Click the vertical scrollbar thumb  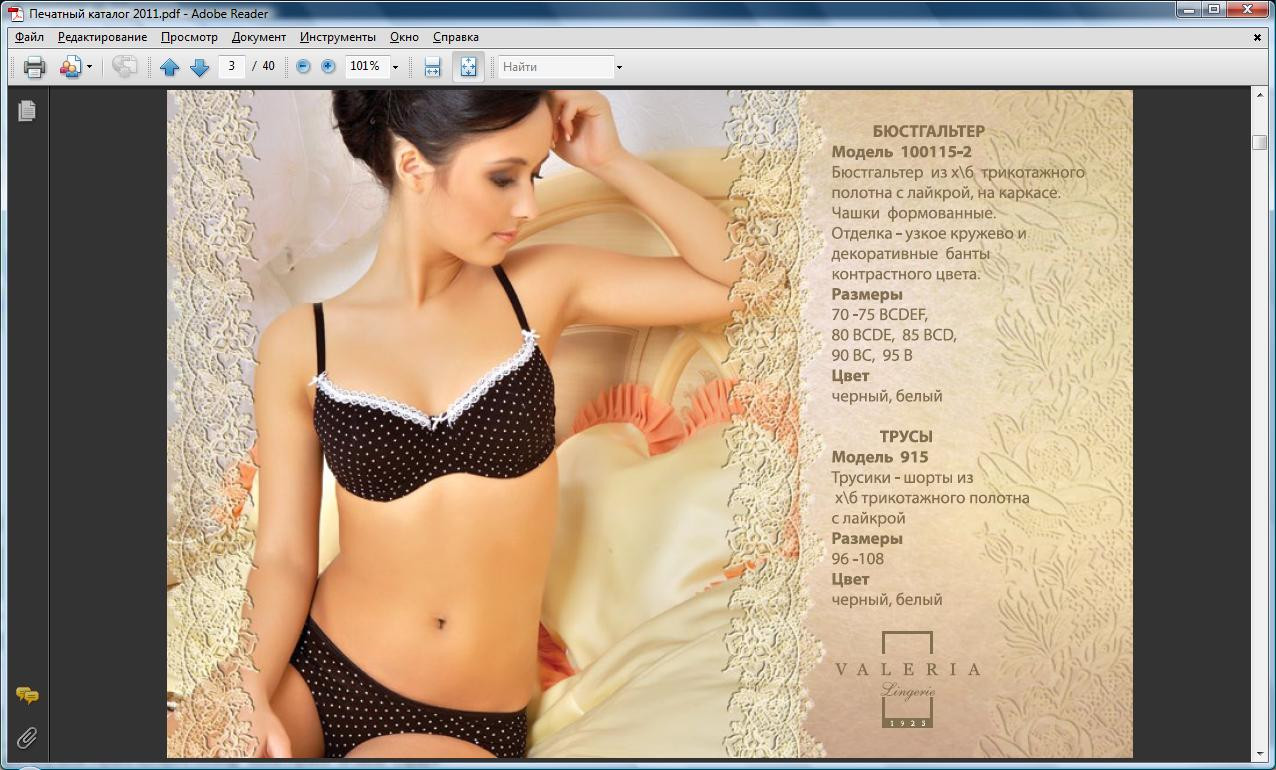1260,143
